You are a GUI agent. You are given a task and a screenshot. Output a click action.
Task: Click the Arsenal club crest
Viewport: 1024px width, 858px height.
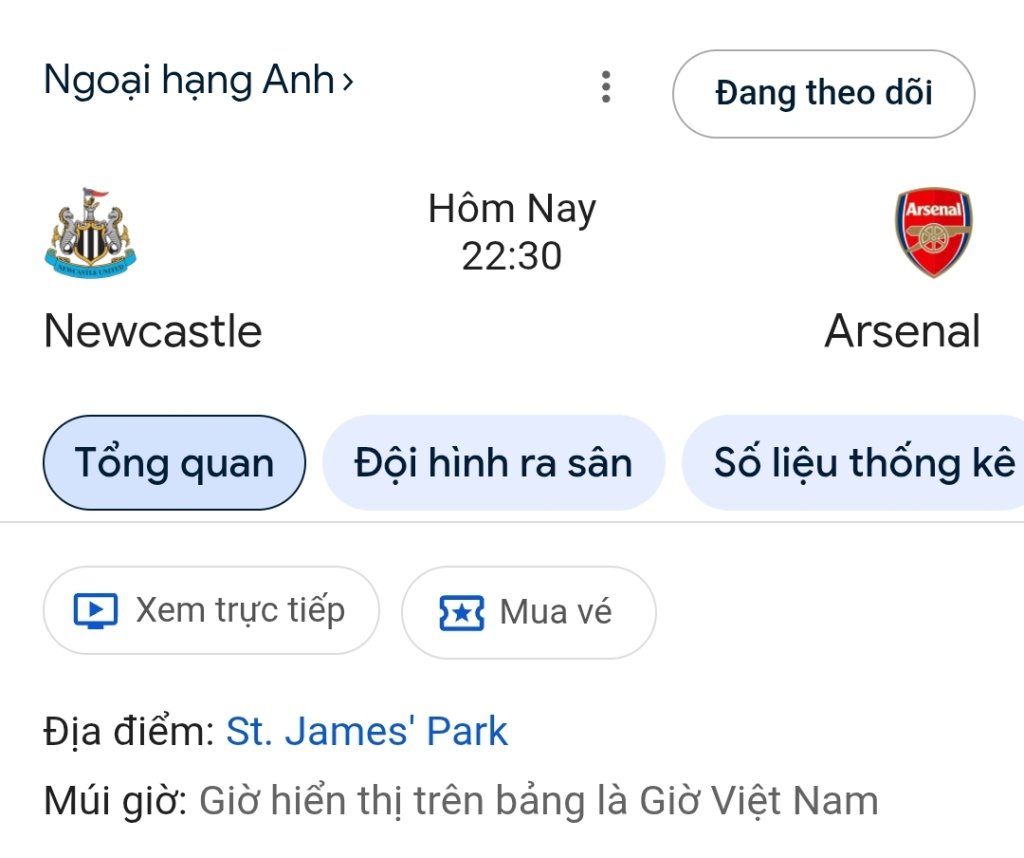[933, 233]
